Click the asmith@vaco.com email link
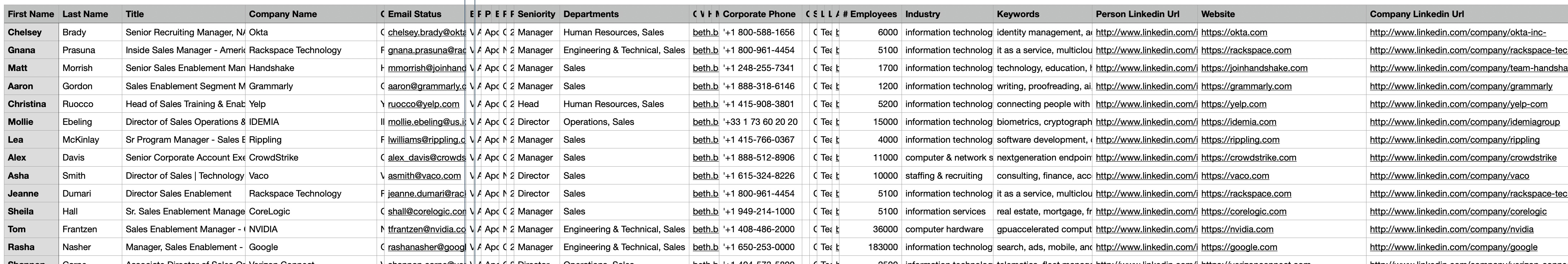The width and height of the screenshot is (1568, 264). pyautogui.click(x=424, y=176)
